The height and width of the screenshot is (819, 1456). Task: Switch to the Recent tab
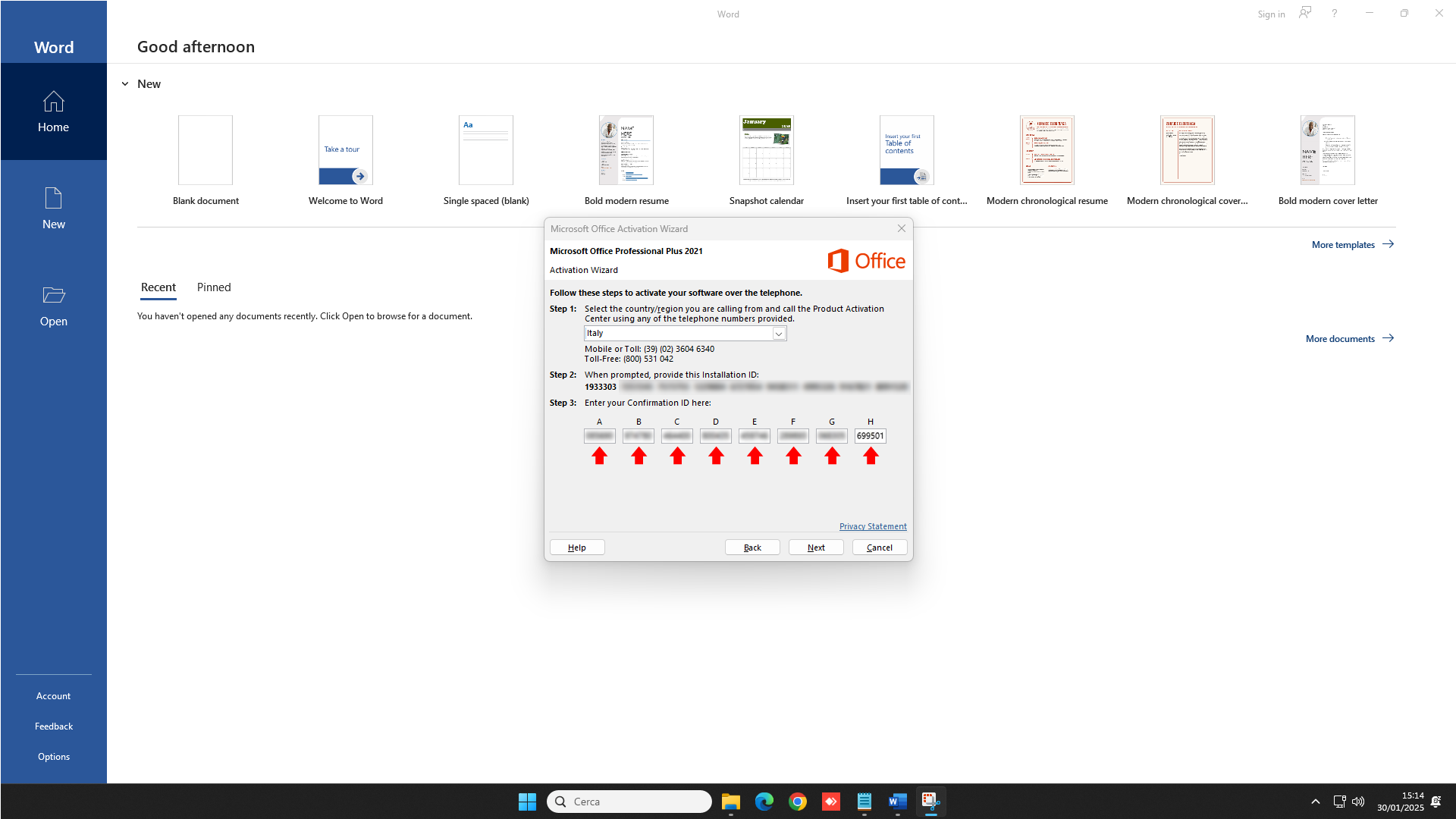pos(158,287)
